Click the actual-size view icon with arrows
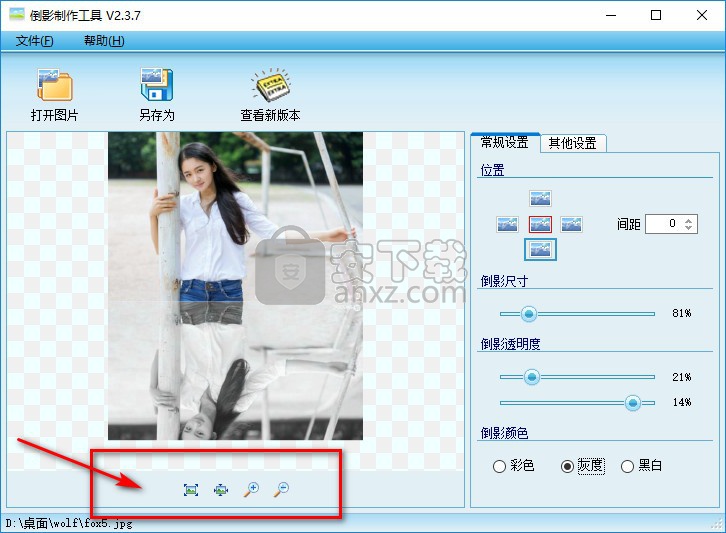This screenshot has height=533, width=726. pyautogui.click(x=221, y=489)
